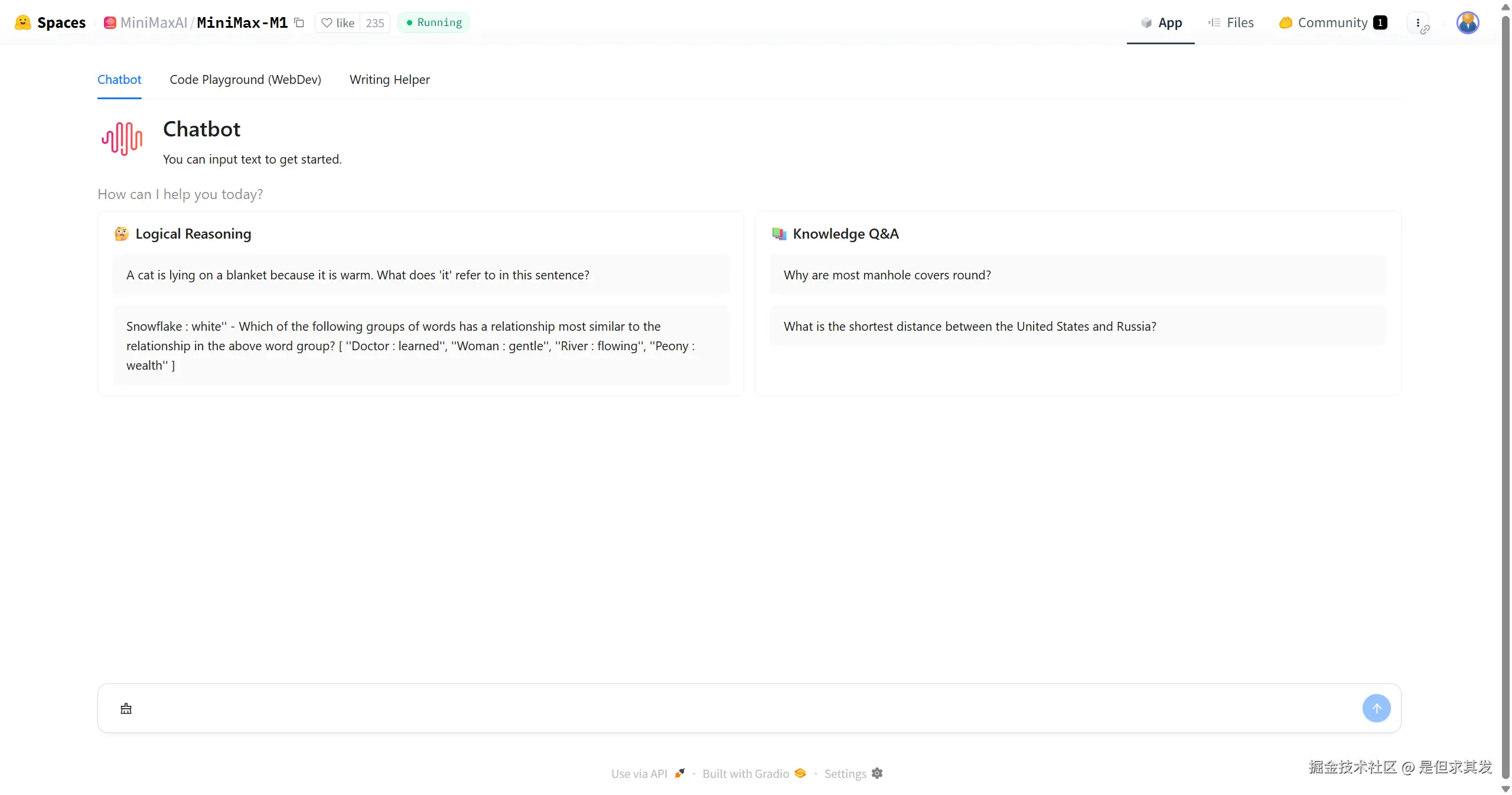Open the App tab
Screen dimensions: 1512x795
(x=1161, y=22)
